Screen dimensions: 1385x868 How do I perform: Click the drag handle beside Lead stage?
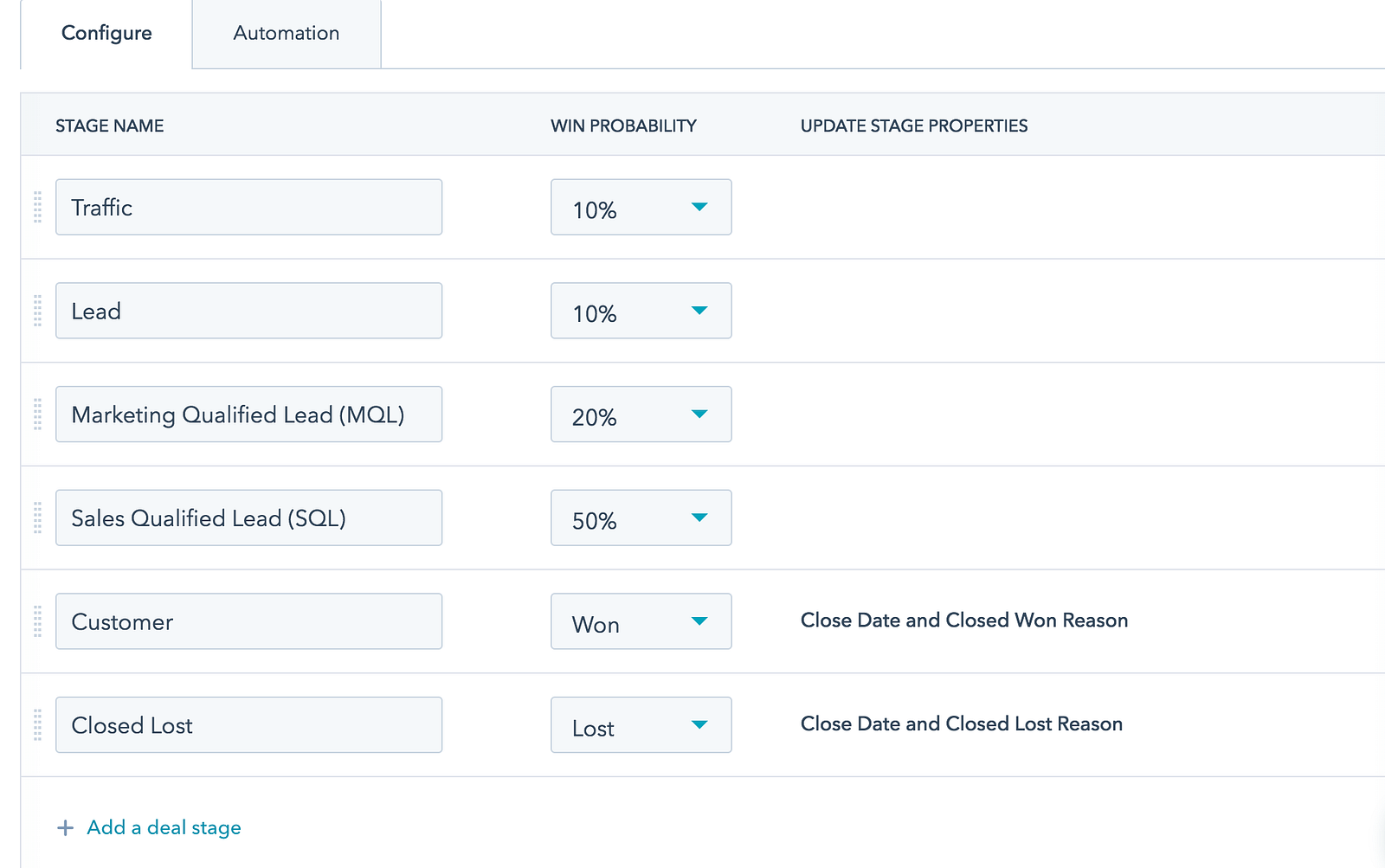click(37, 311)
